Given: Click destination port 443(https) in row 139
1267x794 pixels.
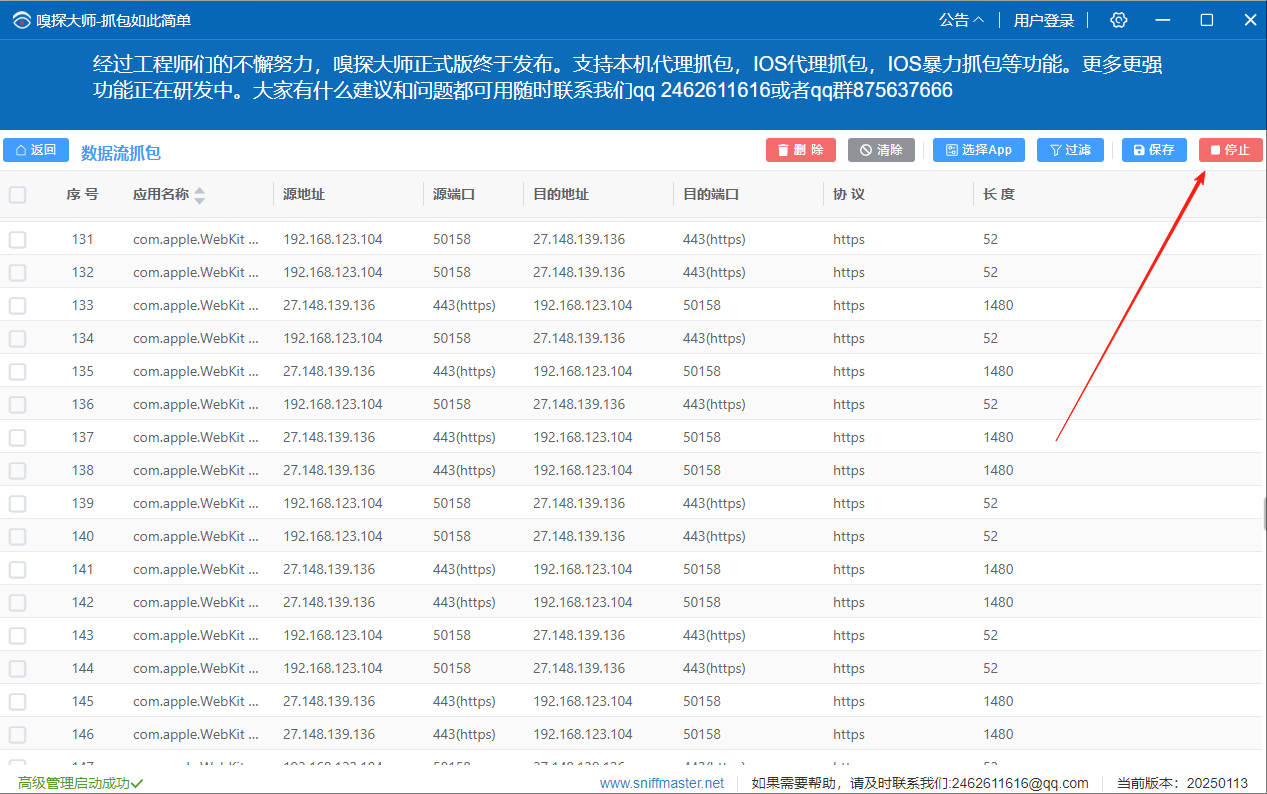Looking at the screenshot, I should [x=714, y=504].
